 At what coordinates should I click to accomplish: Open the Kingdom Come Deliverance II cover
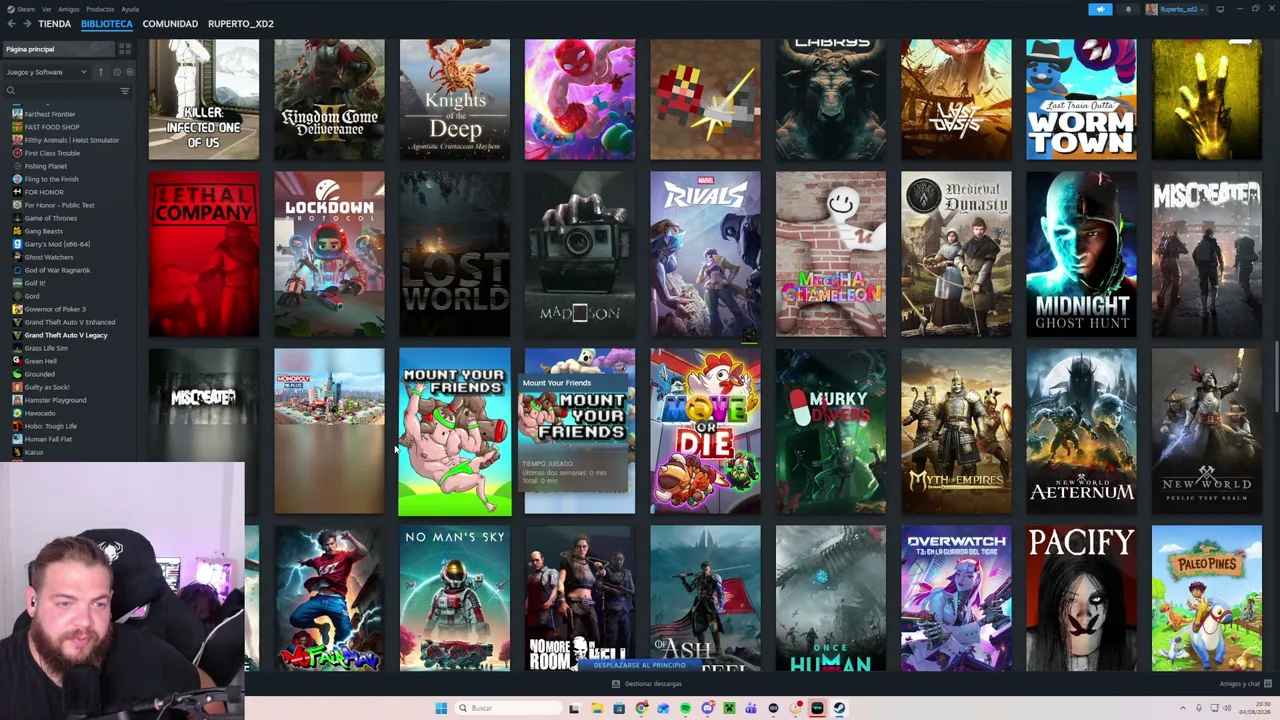pos(329,100)
